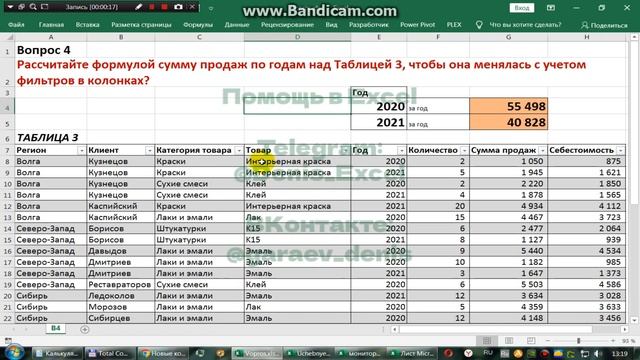Click the Bandicam rectangle area icon
640x360 pixels.
(45, 7)
